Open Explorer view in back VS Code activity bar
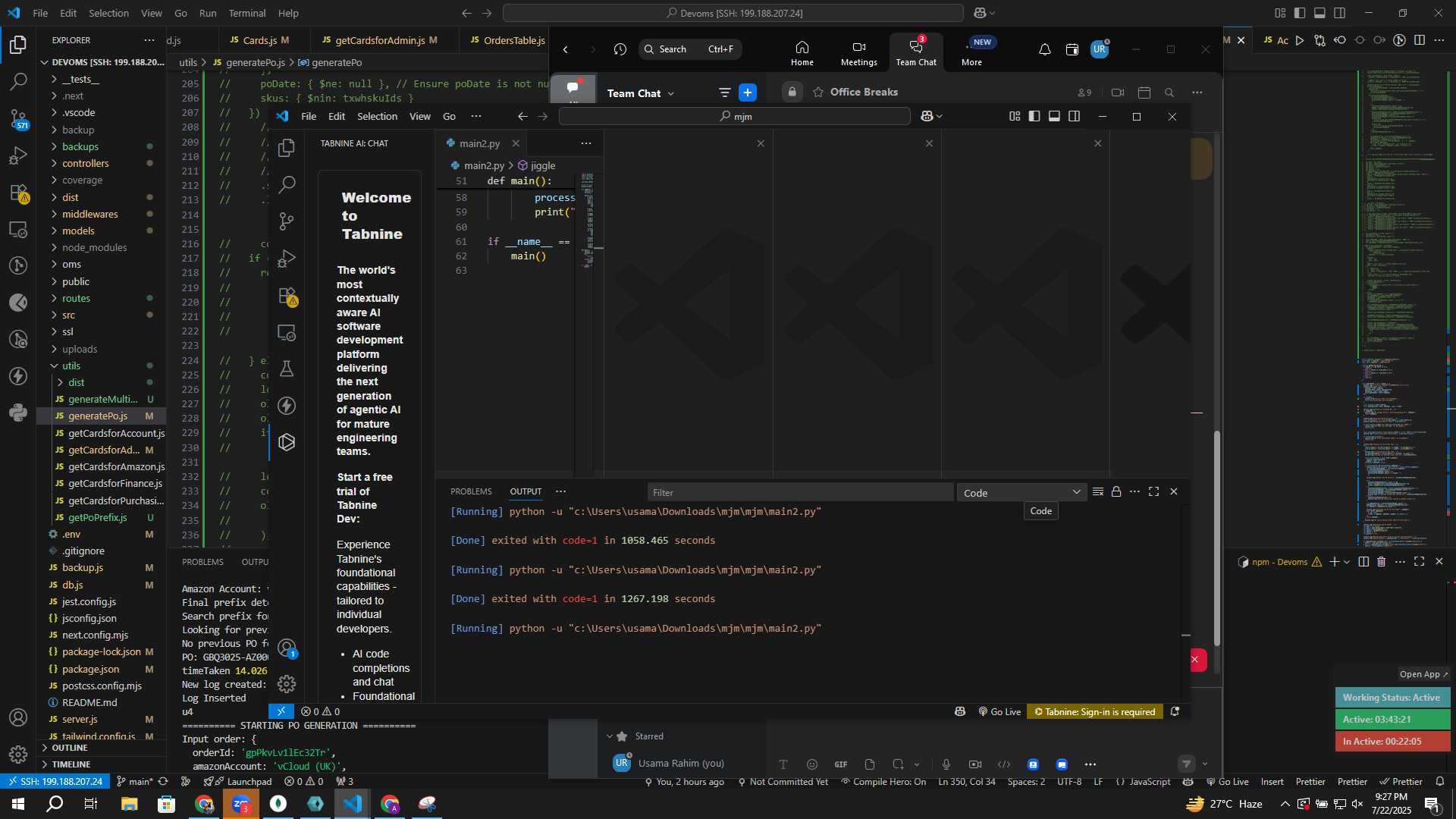This screenshot has height=819, width=1456. pos(18,45)
